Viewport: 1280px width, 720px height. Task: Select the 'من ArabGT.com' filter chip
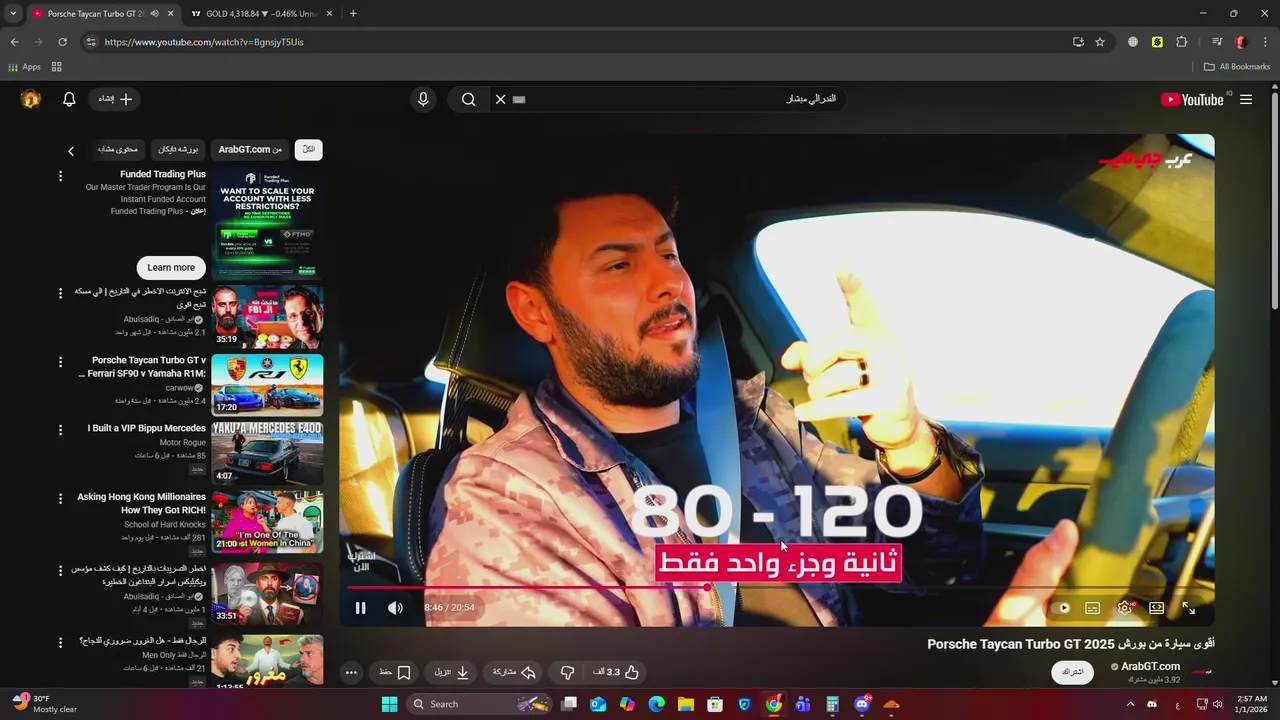[250, 149]
